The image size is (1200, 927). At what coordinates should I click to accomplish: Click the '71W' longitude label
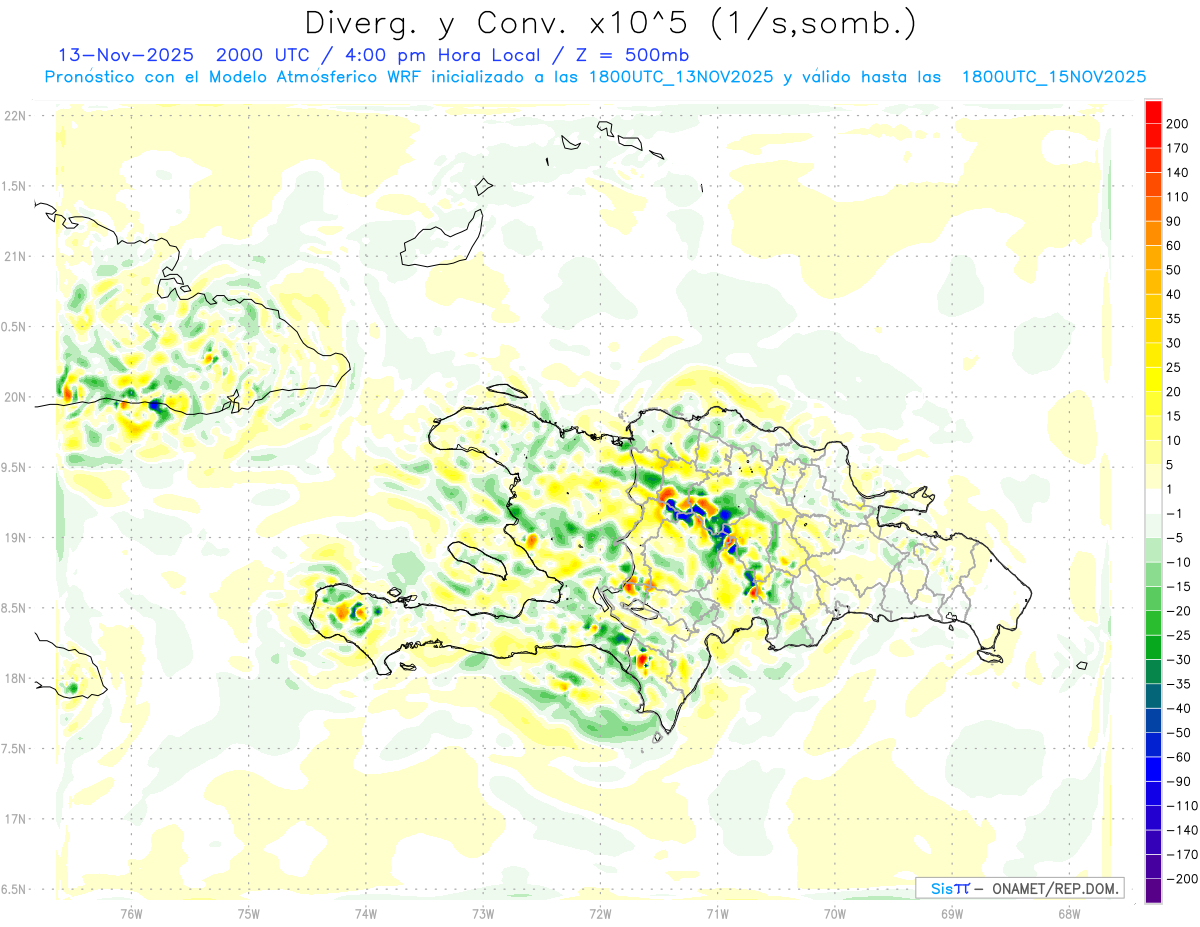tap(717, 913)
